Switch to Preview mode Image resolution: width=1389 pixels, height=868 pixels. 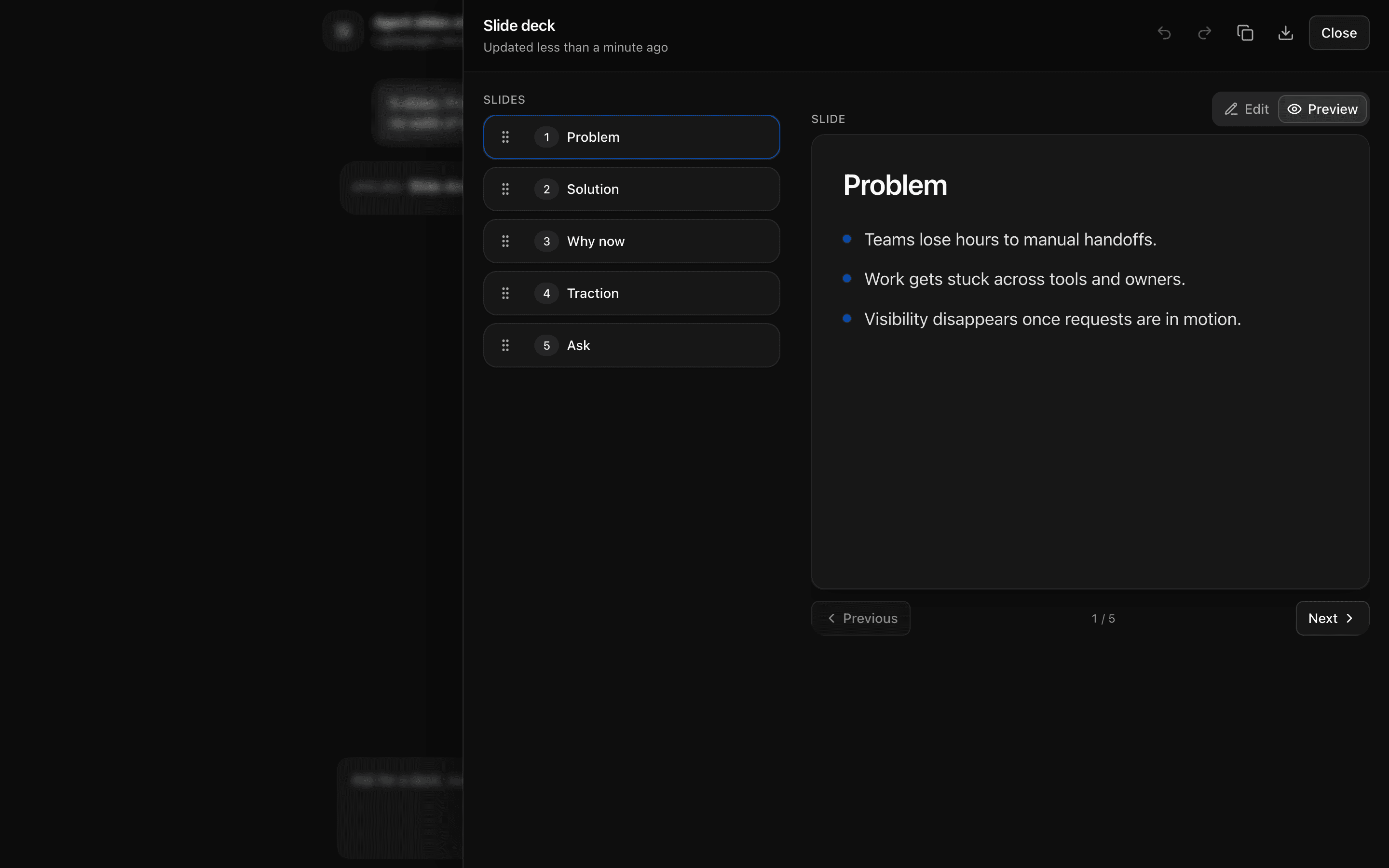click(1322, 109)
